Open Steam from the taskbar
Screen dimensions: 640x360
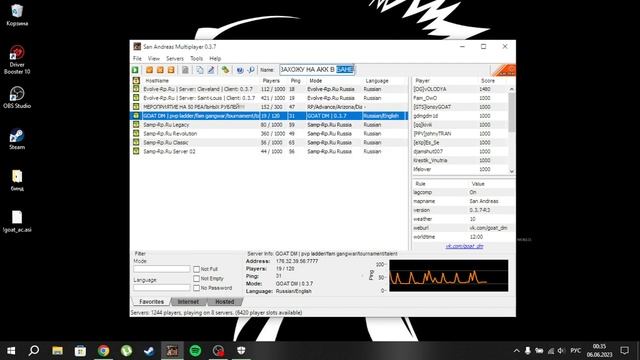pos(149,351)
